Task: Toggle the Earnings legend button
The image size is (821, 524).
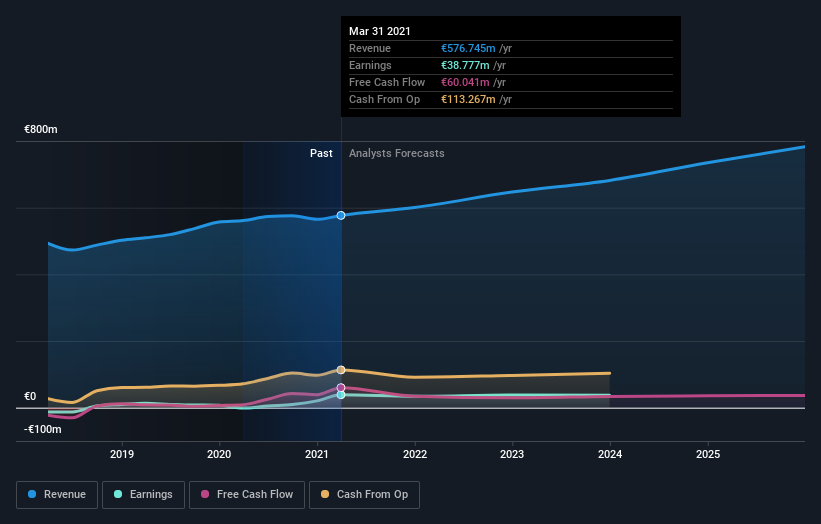Action: (x=143, y=495)
